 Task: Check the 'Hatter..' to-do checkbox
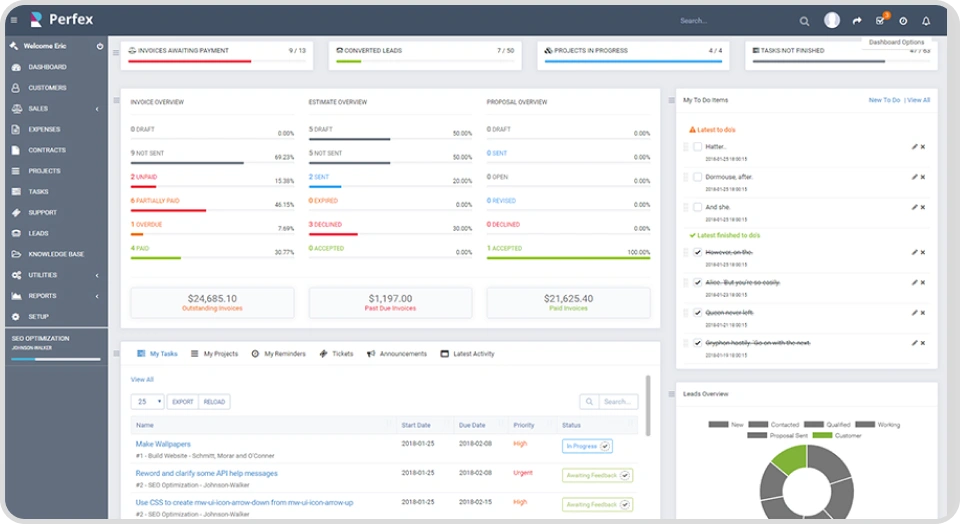[697, 147]
